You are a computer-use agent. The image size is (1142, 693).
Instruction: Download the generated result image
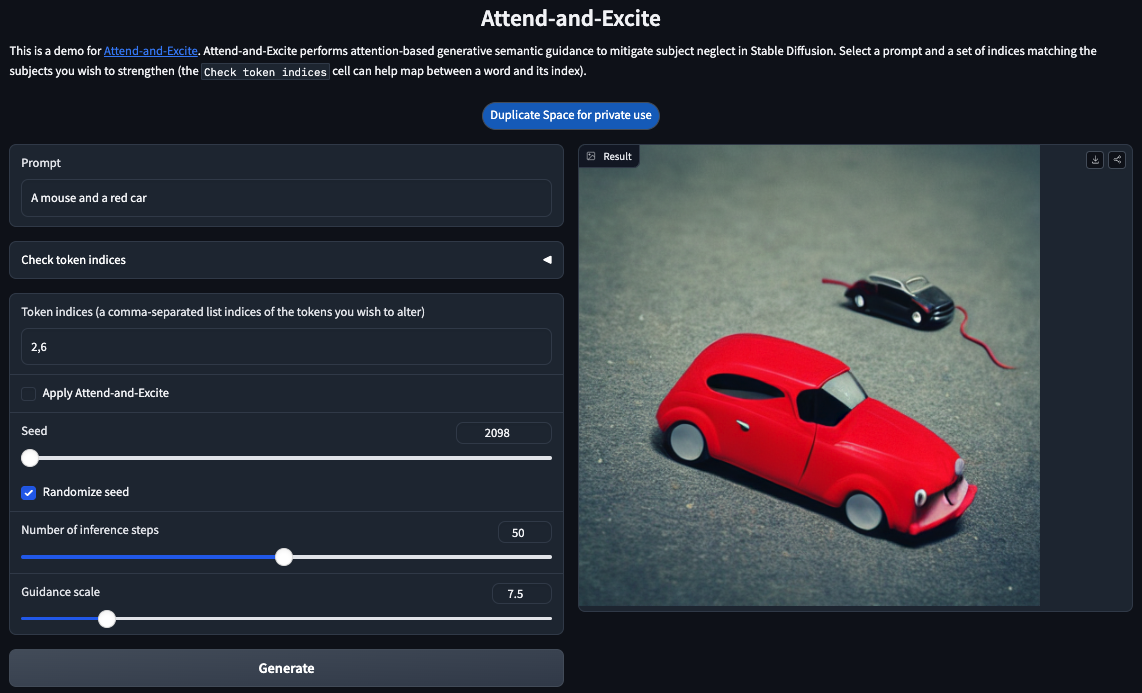point(1095,160)
